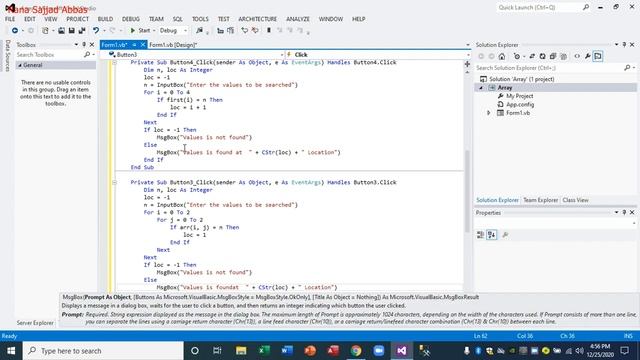
Task: Select Solution 'Array' root node
Action: 522,79
